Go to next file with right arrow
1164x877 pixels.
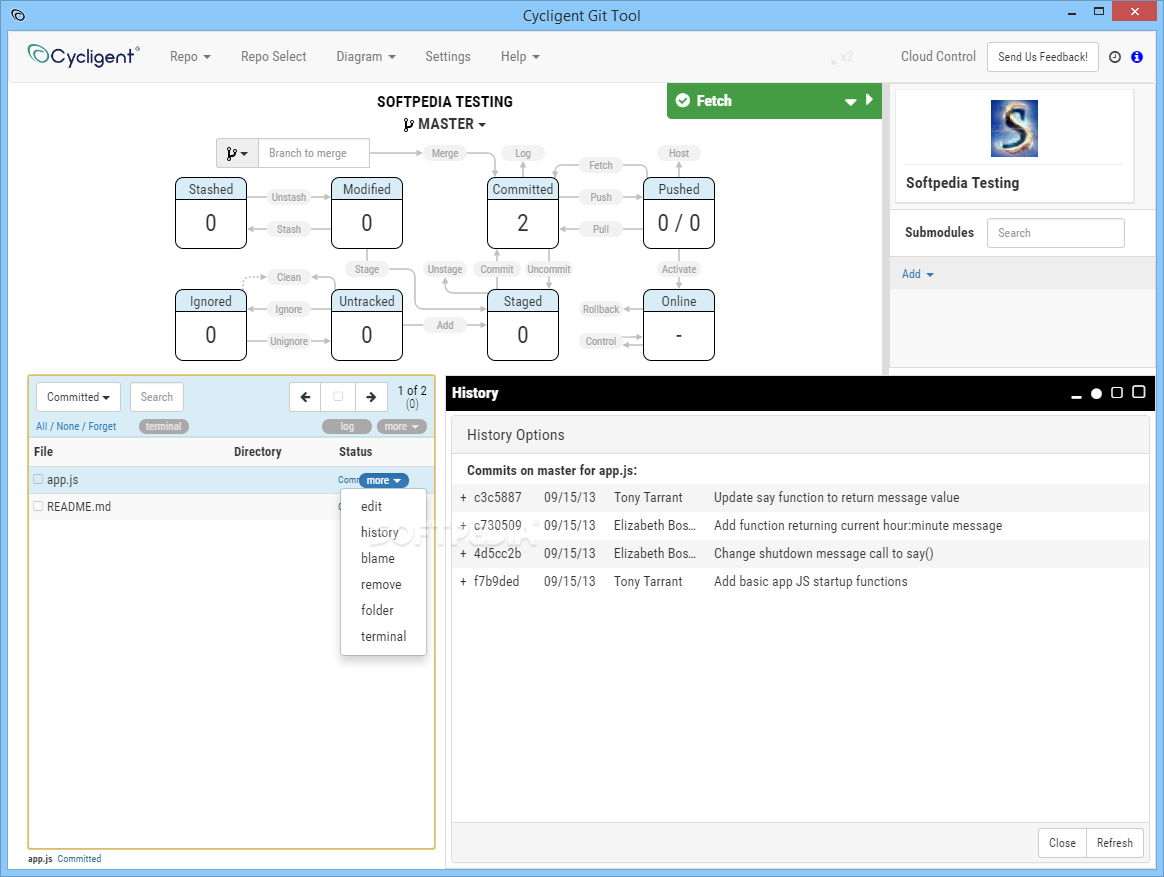371,397
